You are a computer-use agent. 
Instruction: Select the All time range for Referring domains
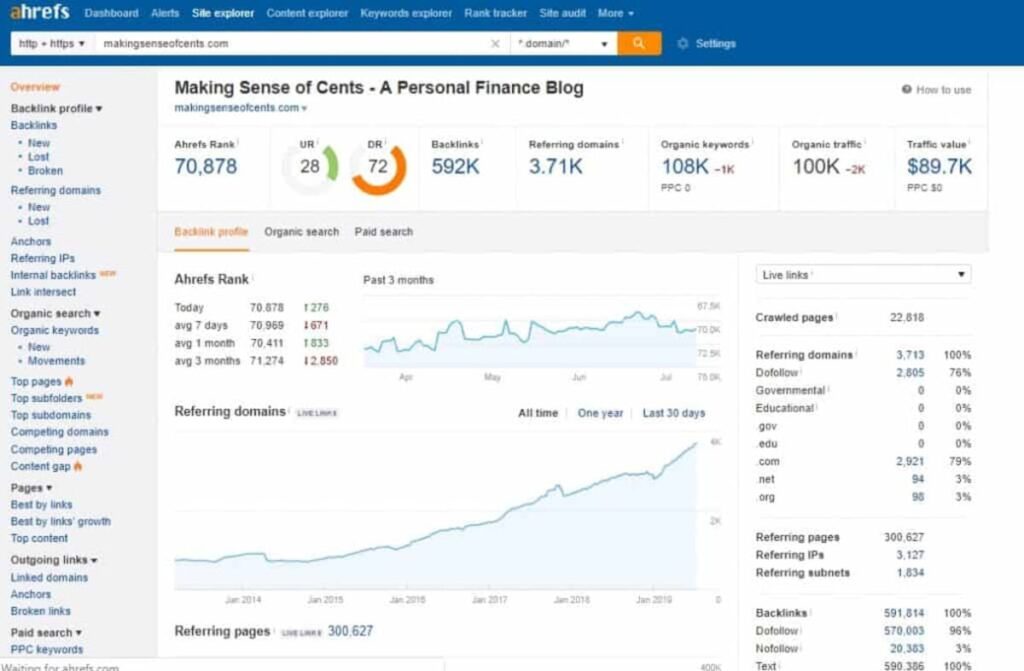(537, 413)
